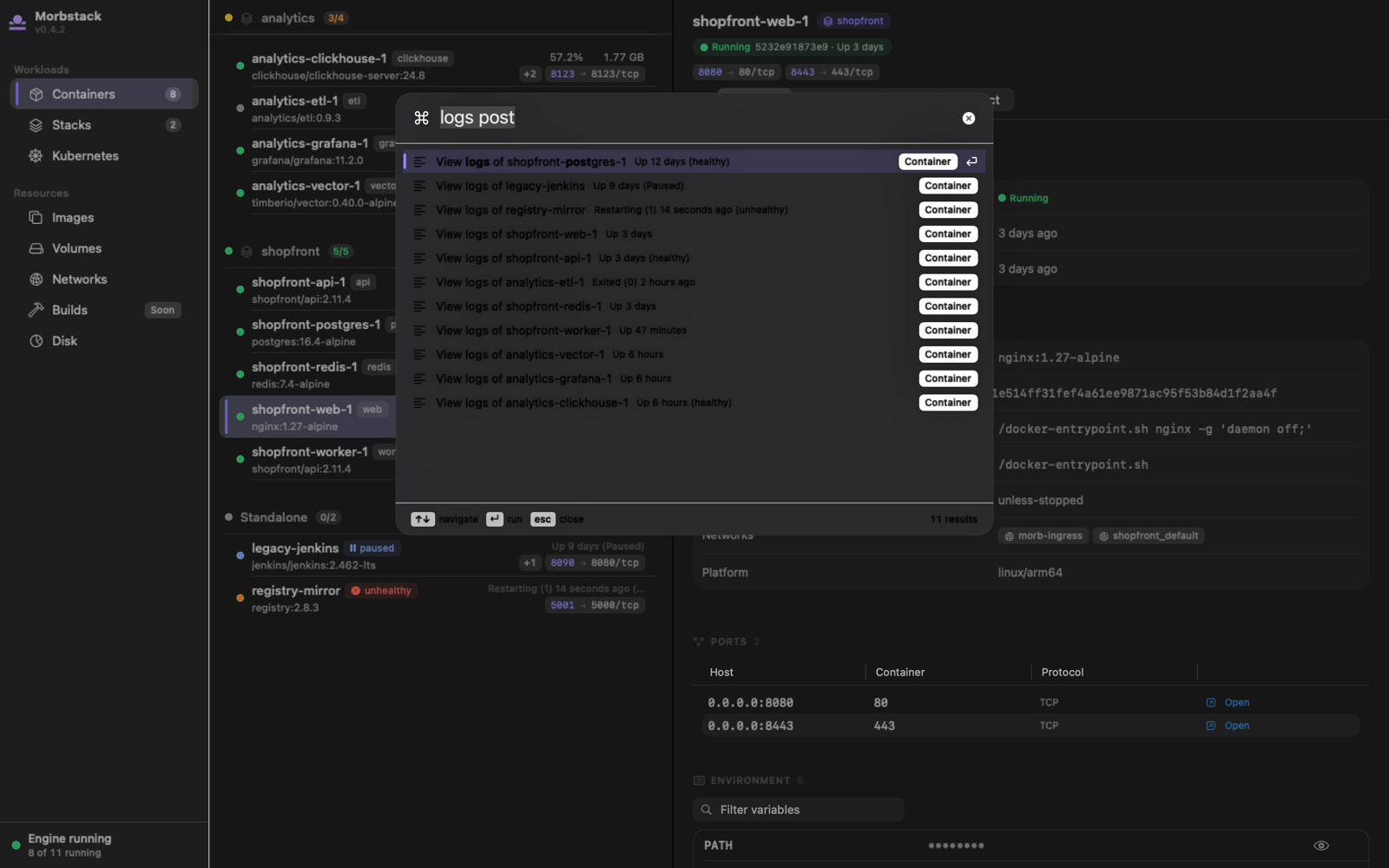Image resolution: width=1389 pixels, height=868 pixels.
Task: Select the analytics-clickhouse-1 container
Action: click(x=440, y=66)
